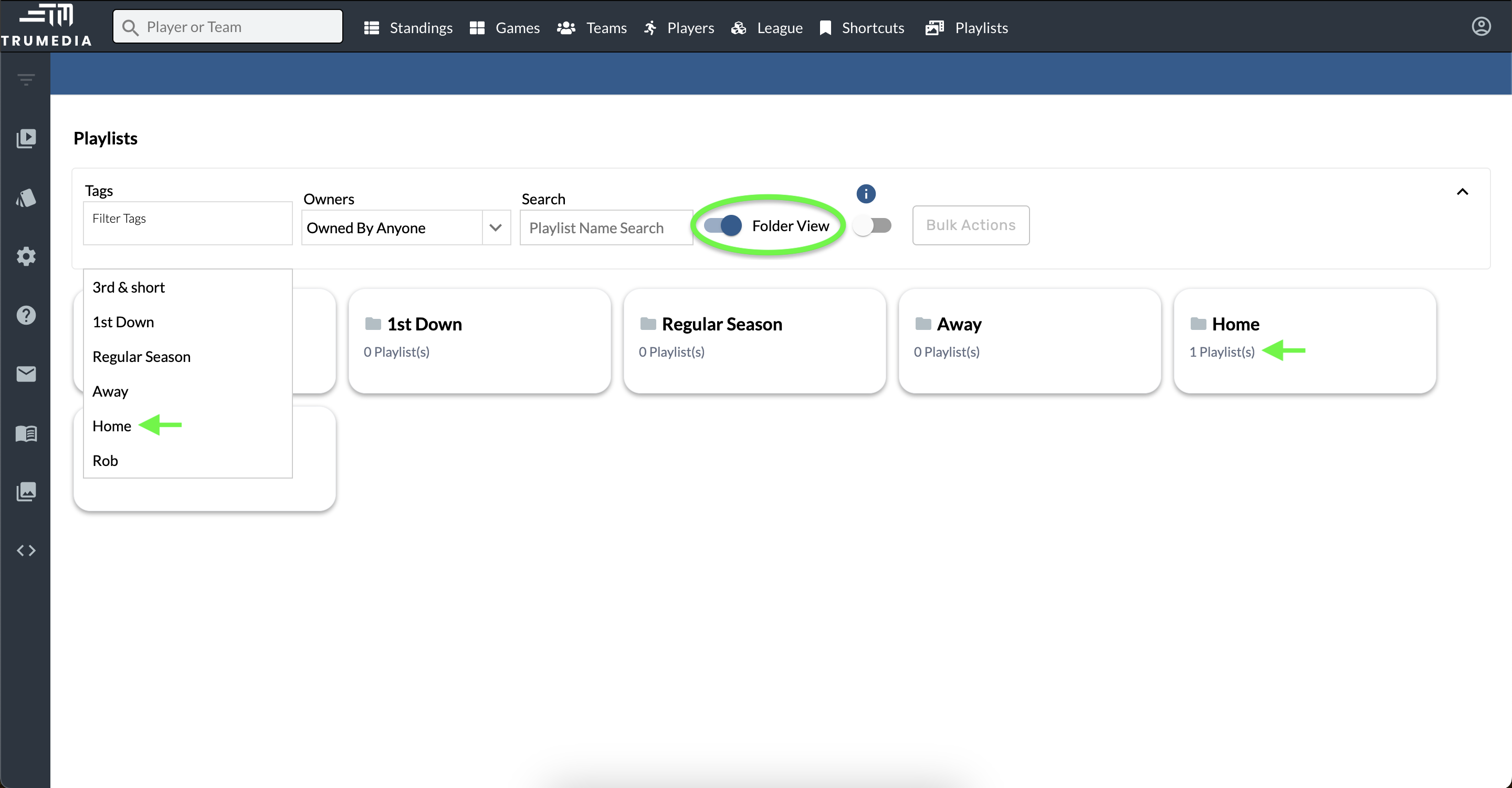
Task: Choose Regular Season tag option
Action: (141, 356)
